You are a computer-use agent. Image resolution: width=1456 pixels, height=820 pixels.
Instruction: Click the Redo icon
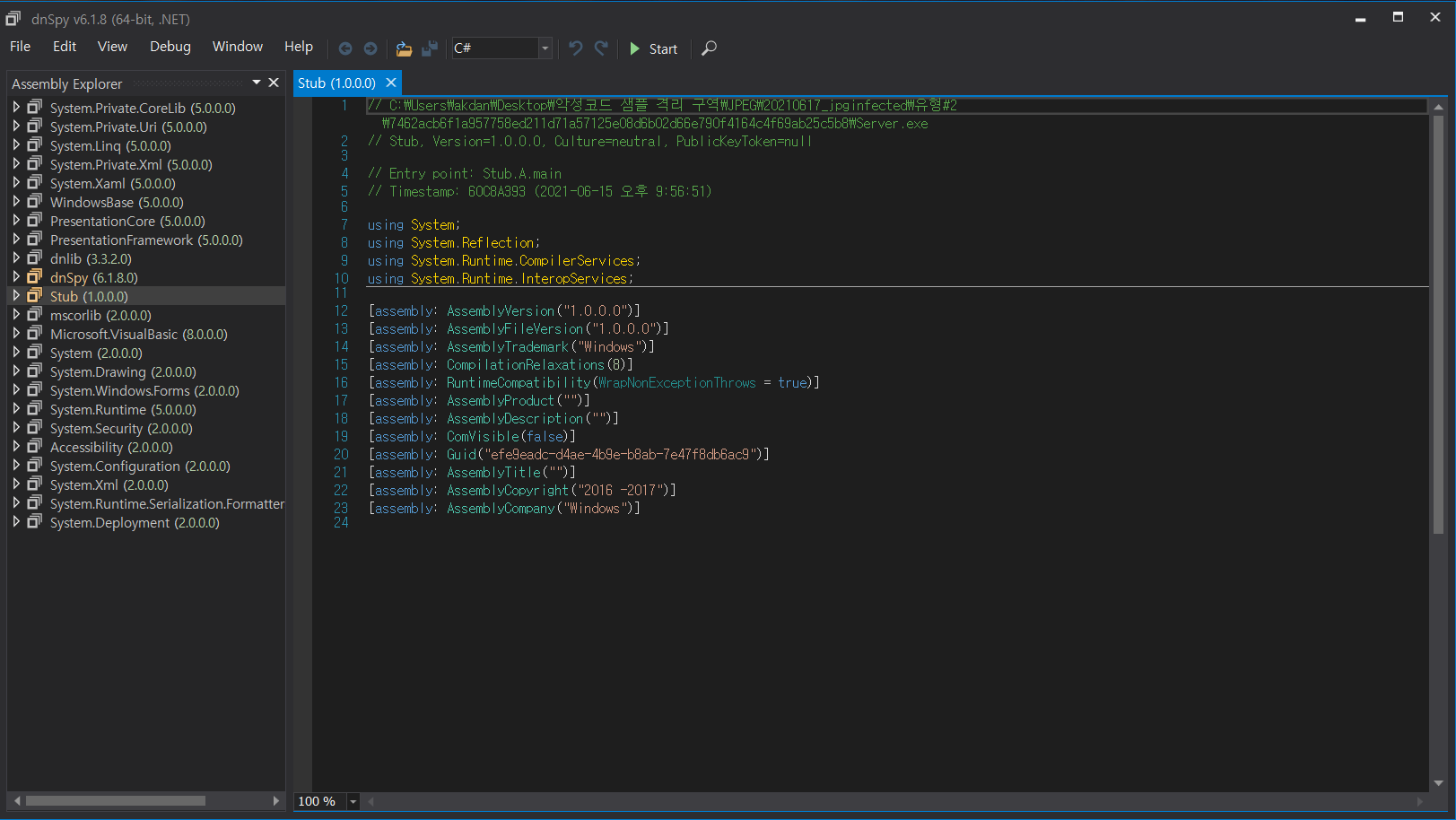pyautogui.click(x=600, y=48)
